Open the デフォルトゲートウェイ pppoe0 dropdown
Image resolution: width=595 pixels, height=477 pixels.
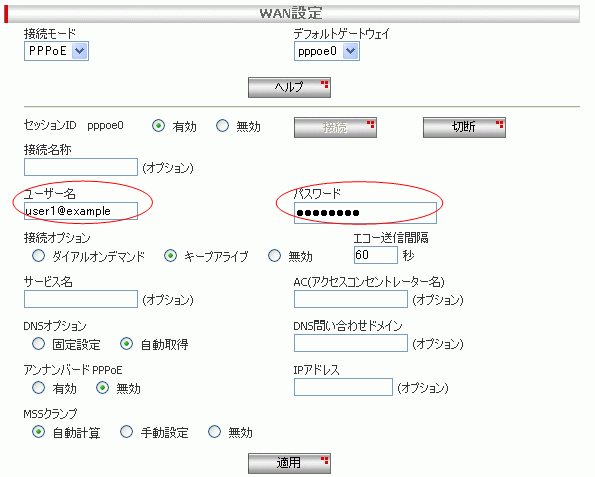click(x=327, y=51)
